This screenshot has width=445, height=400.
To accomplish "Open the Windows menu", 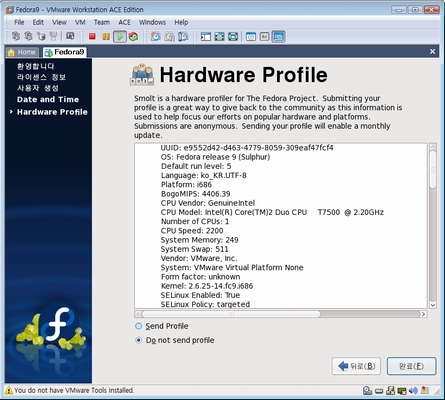I will pyautogui.click(x=152, y=22).
